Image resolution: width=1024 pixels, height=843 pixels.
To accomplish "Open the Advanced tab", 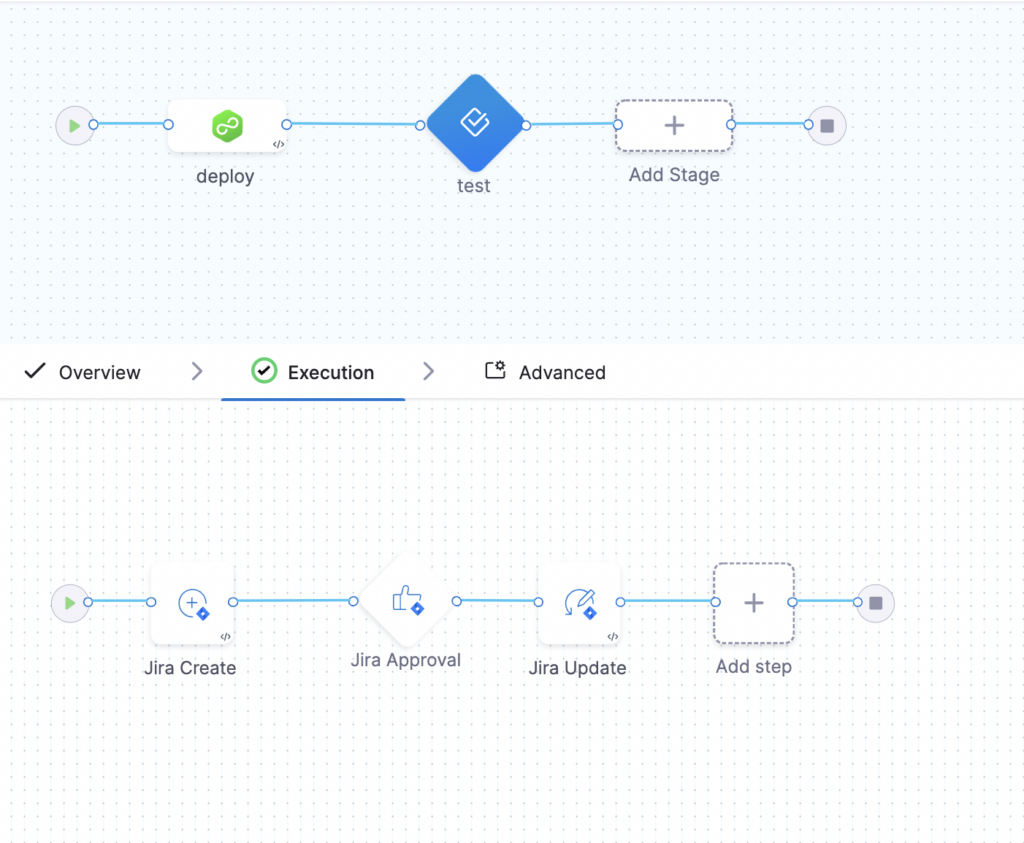I will point(545,372).
